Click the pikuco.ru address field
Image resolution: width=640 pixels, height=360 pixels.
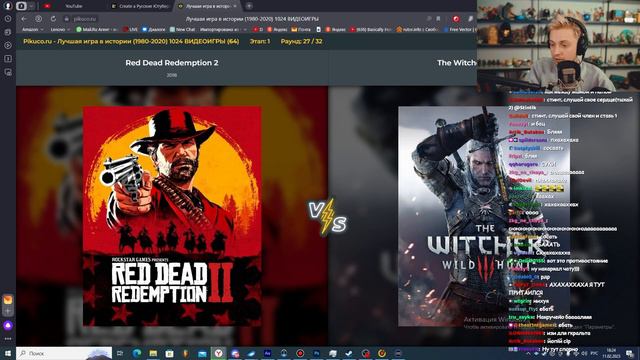point(85,19)
